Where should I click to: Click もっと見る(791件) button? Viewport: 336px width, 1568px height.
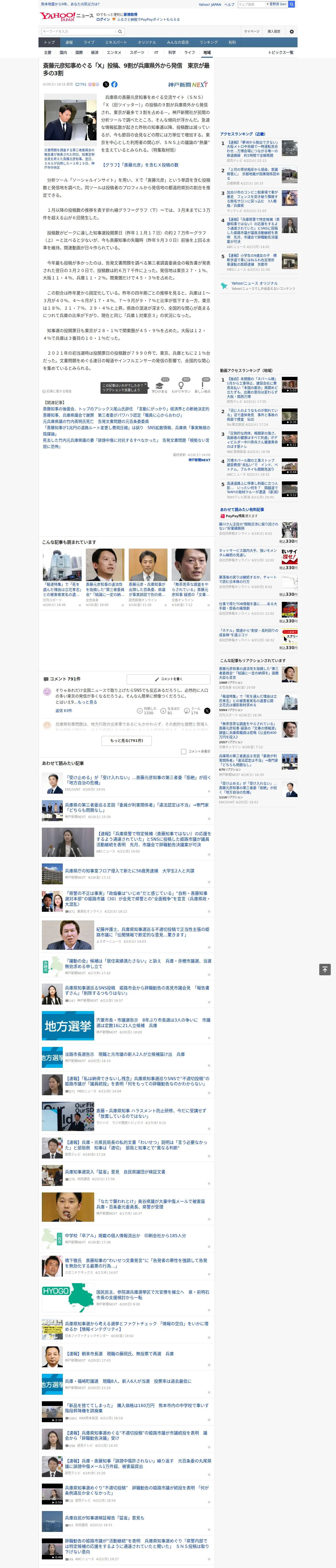(x=127, y=741)
